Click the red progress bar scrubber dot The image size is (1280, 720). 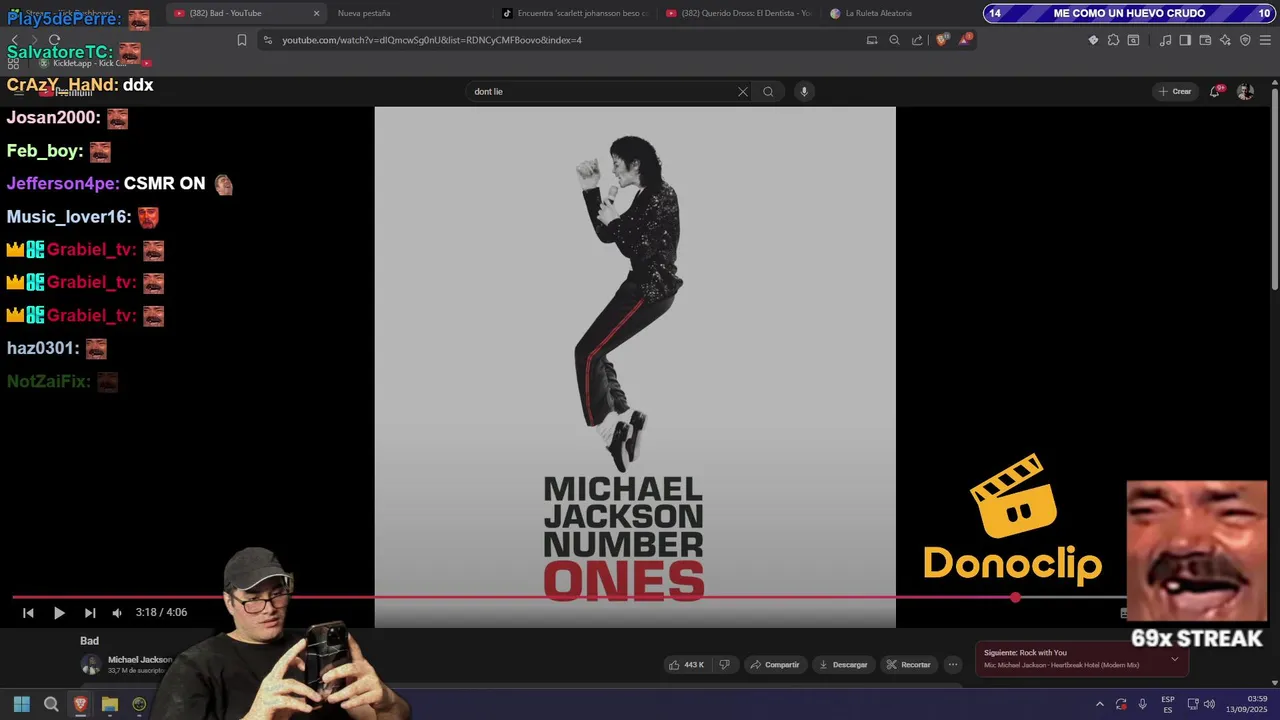click(x=1015, y=597)
